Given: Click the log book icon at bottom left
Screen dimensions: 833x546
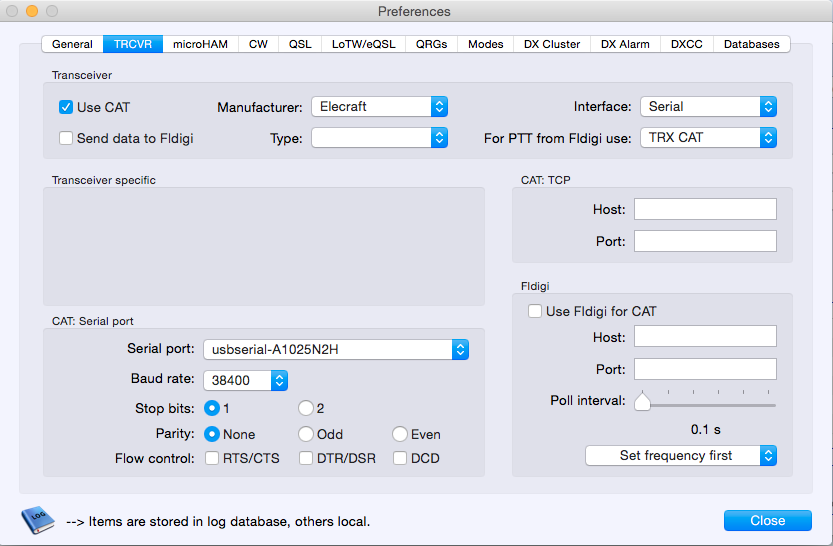Looking at the screenshot, I should (x=36, y=520).
